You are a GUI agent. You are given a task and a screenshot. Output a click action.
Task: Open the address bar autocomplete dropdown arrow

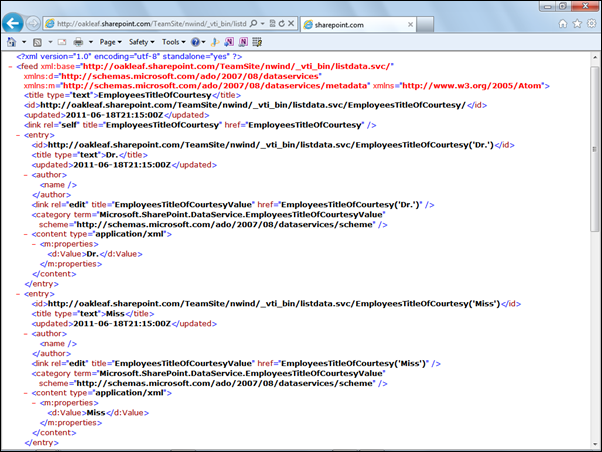click(x=263, y=23)
